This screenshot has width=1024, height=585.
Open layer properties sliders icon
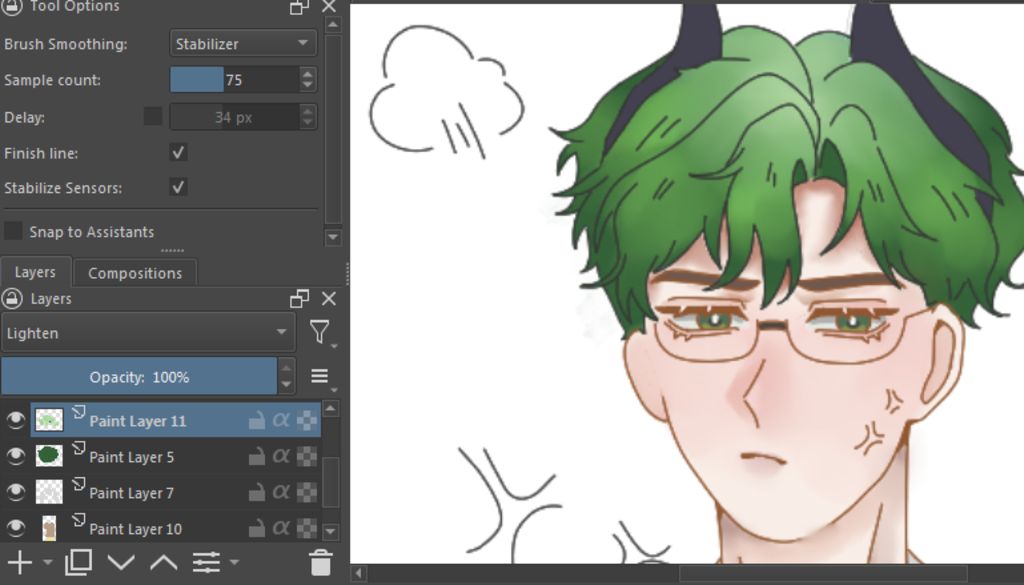(x=206, y=562)
